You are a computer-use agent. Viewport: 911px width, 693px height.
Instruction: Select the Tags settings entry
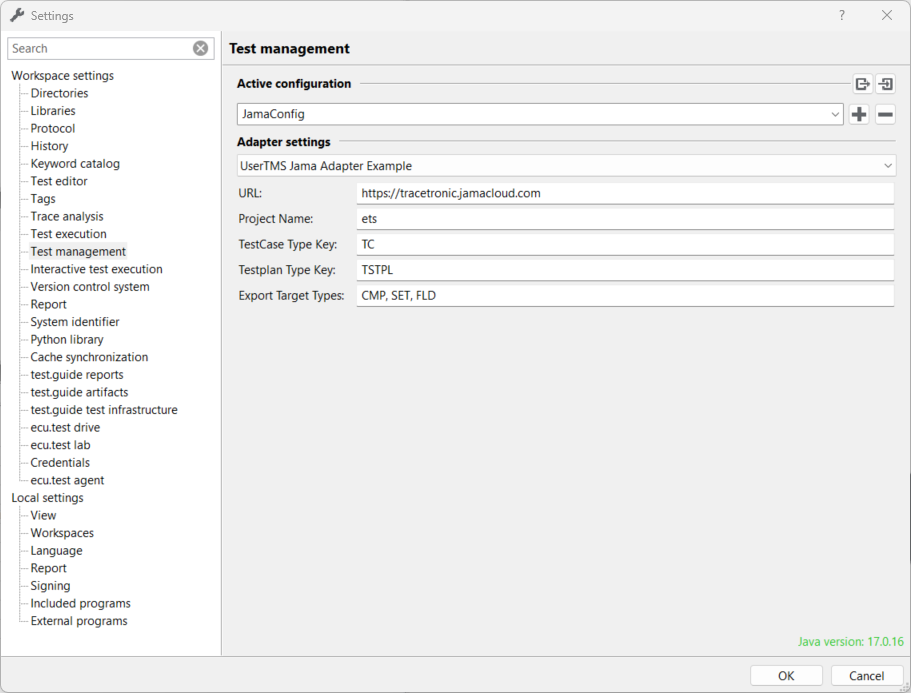43,199
